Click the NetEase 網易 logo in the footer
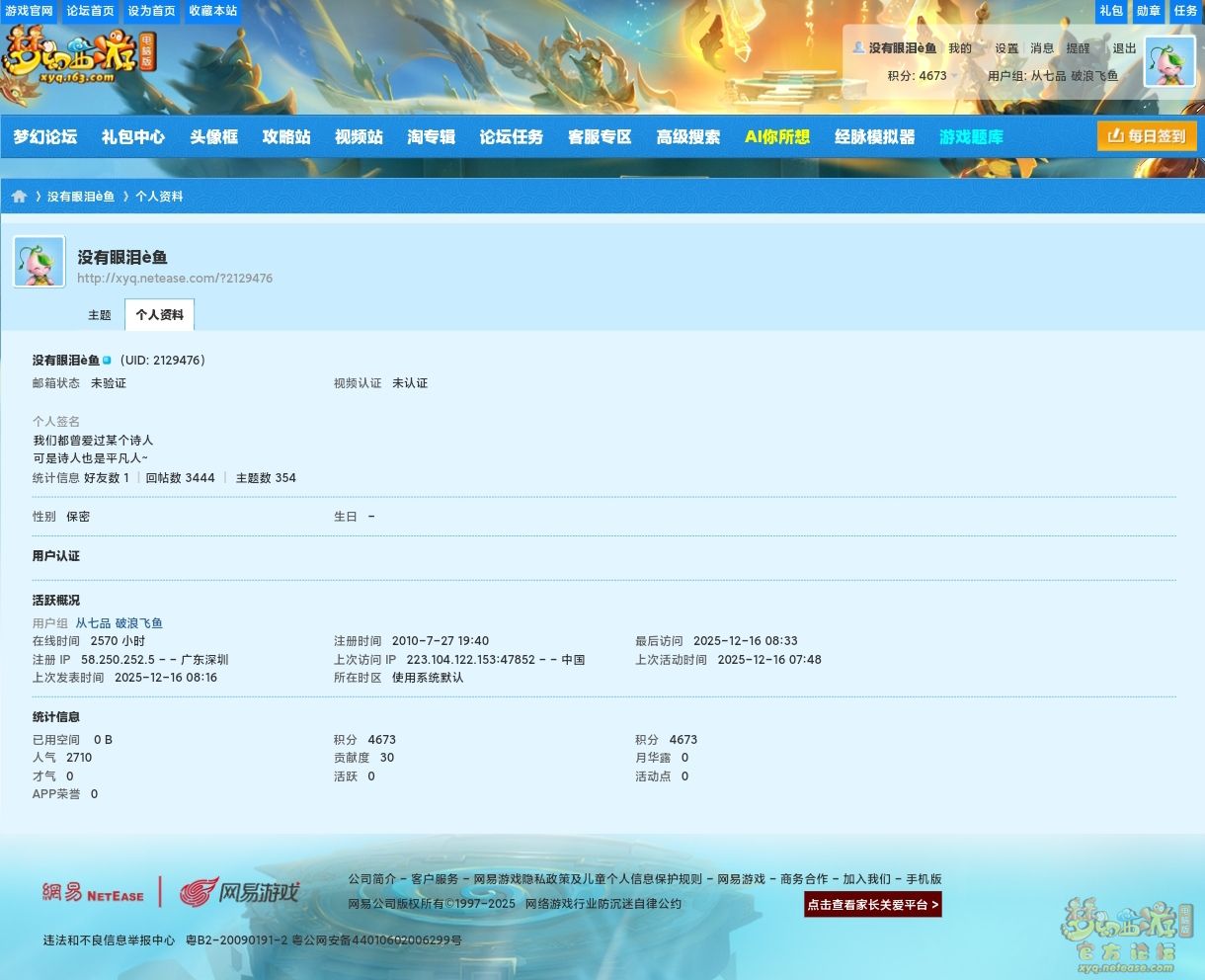This screenshot has width=1205, height=980. click(93, 893)
